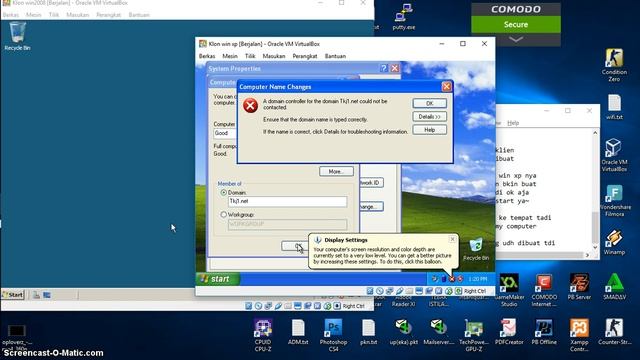Open the putty.exe desktop icon
This screenshot has height=360, width=640.
point(404,17)
